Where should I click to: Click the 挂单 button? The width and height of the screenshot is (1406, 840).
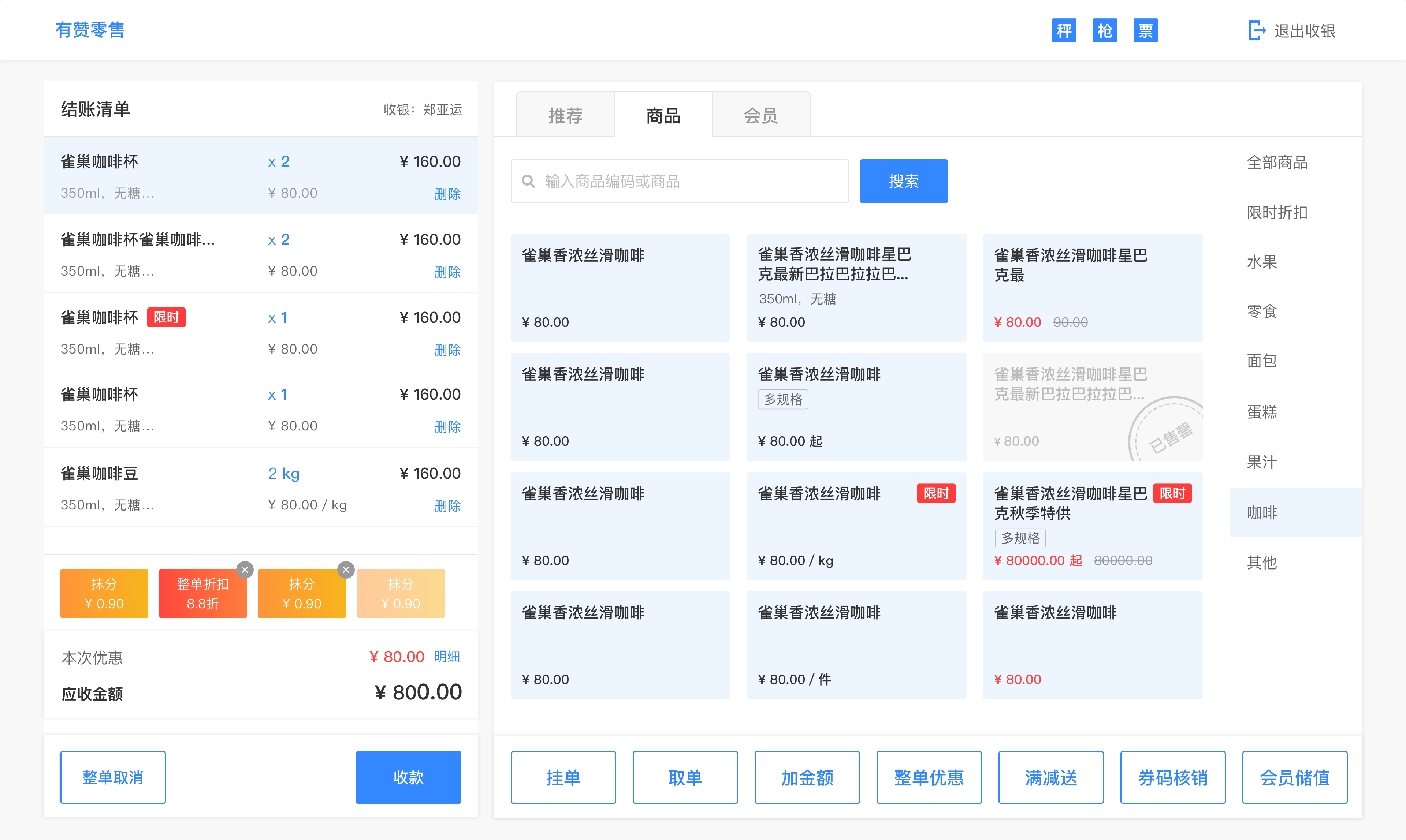pos(563,777)
